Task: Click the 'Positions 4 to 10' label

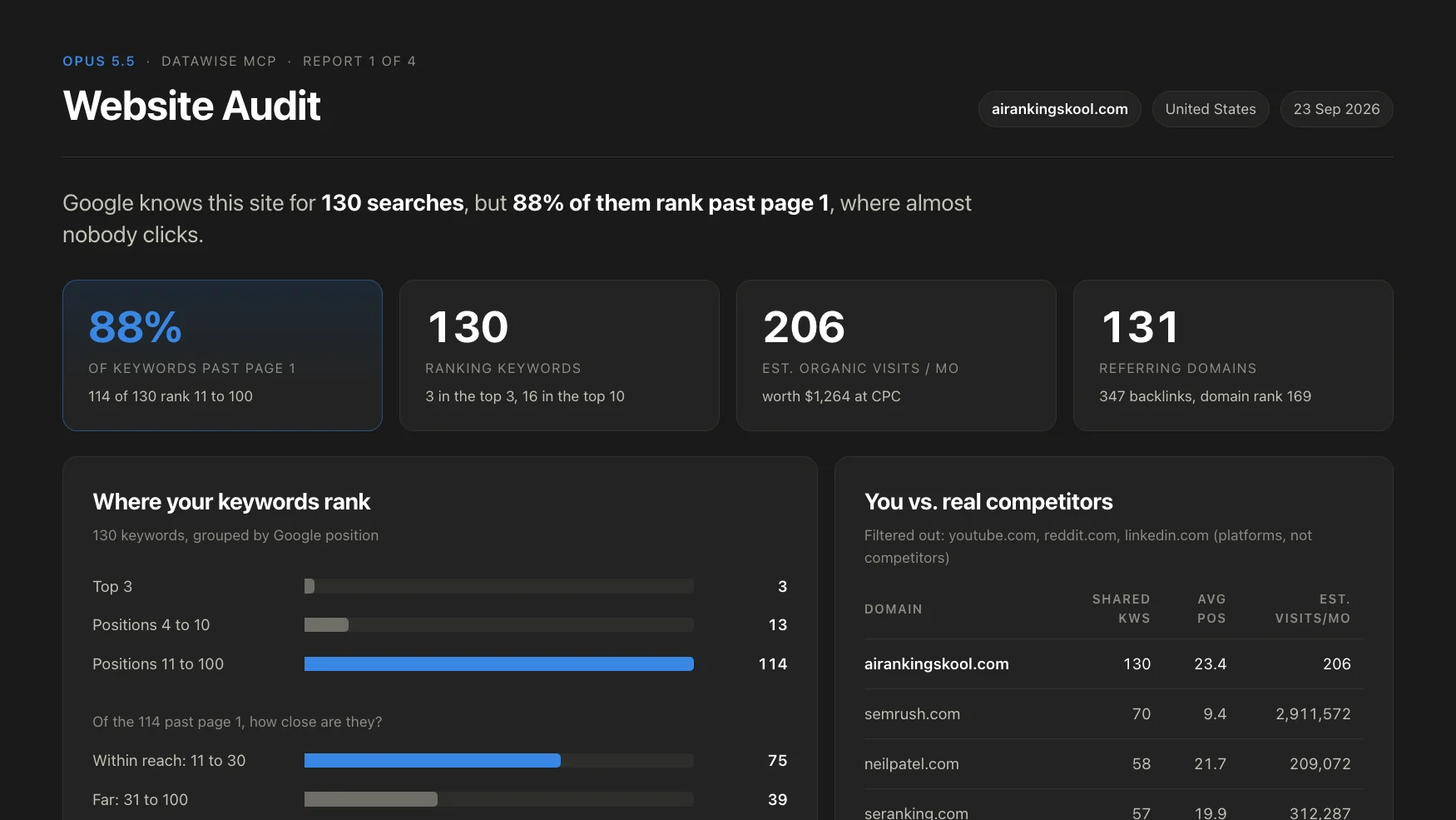Action: point(151,624)
